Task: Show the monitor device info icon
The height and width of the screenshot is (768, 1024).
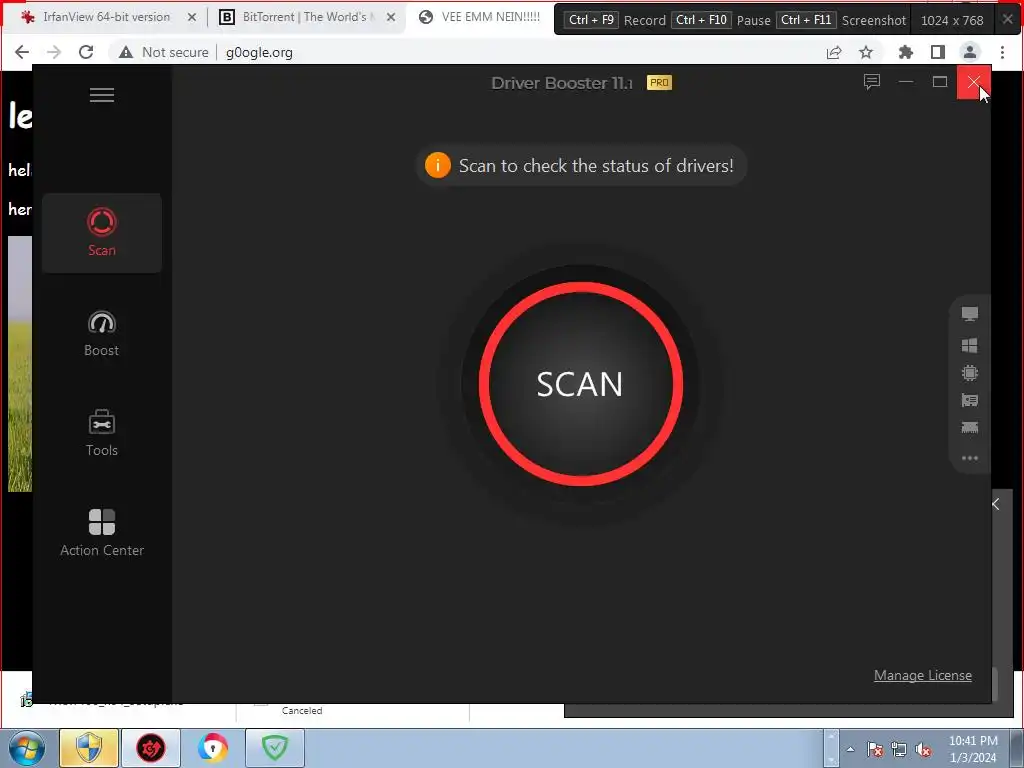Action: point(970,314)
